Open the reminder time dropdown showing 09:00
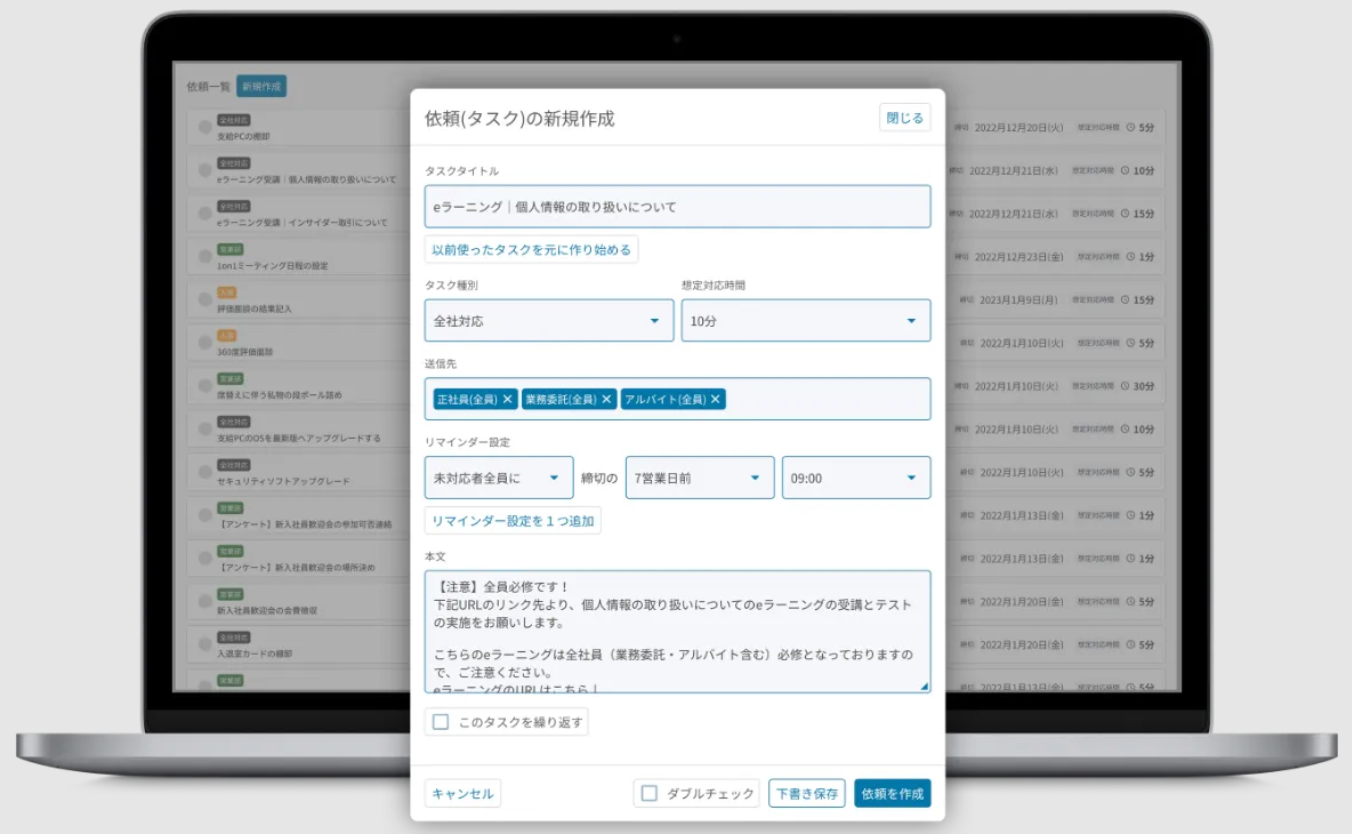This screenshot has height=834, width=1352. point(856,477)
